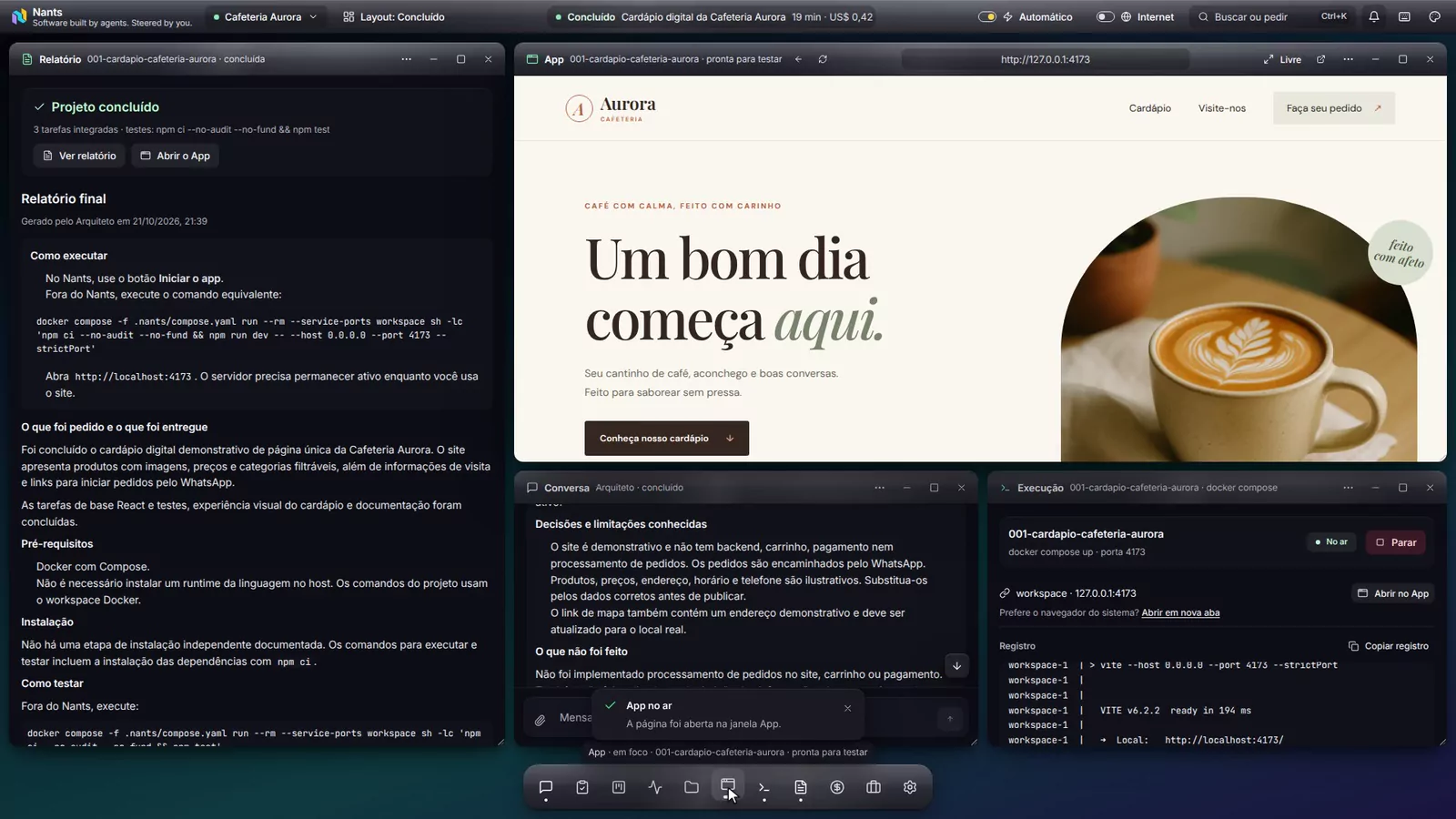Stop the app with Parar button
The height and width of the screenshot is (819, 1456).
1396,542
